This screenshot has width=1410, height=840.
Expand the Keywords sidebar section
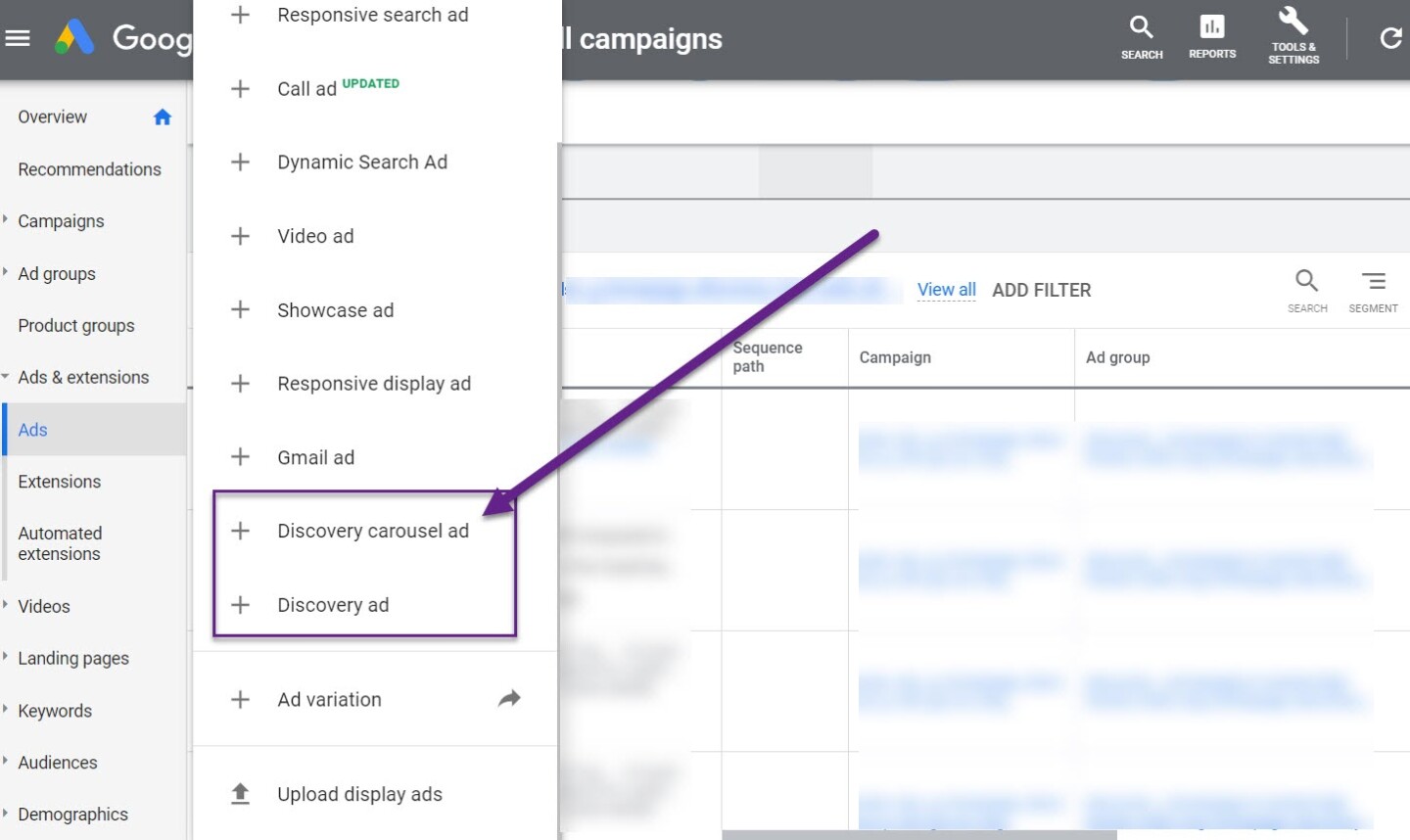[x=6, y=710]
